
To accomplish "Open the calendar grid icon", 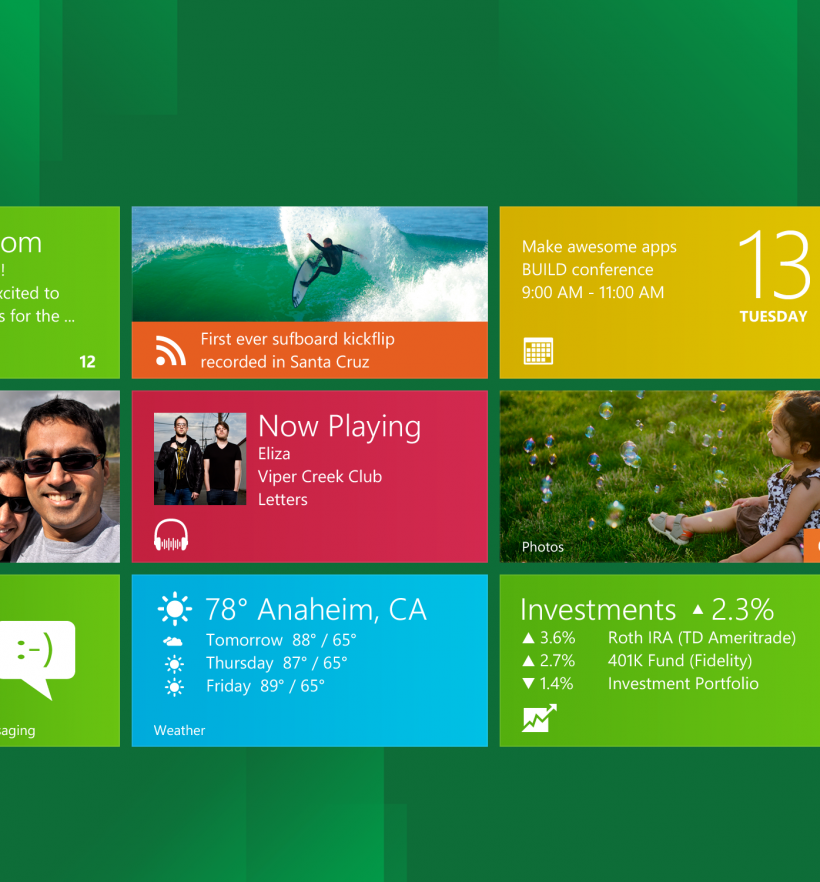I will pos(538,351).
